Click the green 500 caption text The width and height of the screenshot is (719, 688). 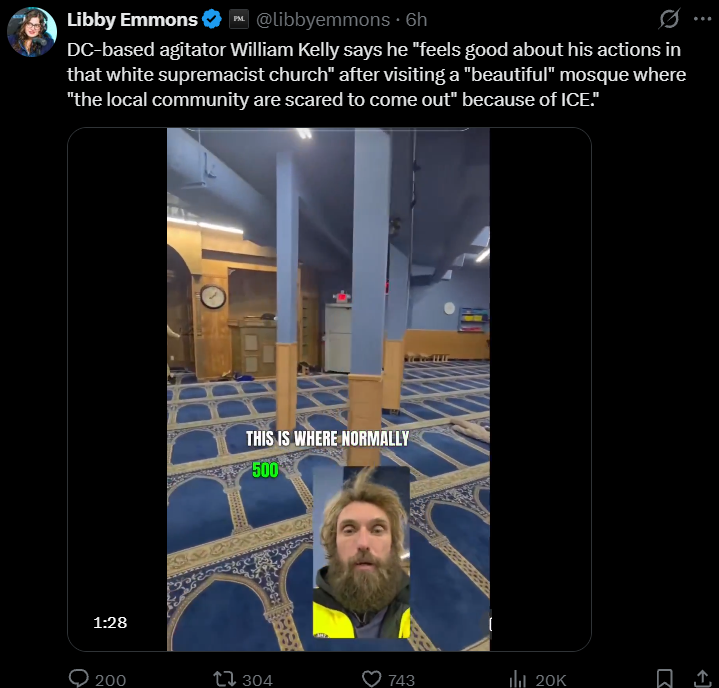[x=265, y=470]
